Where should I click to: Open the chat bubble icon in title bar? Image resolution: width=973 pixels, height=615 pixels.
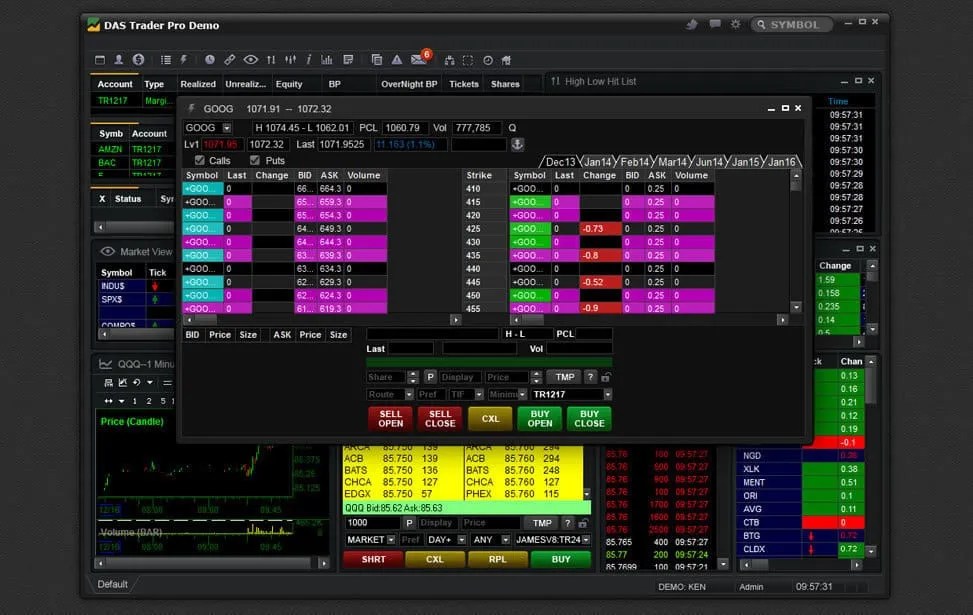(x=715, y=24)
